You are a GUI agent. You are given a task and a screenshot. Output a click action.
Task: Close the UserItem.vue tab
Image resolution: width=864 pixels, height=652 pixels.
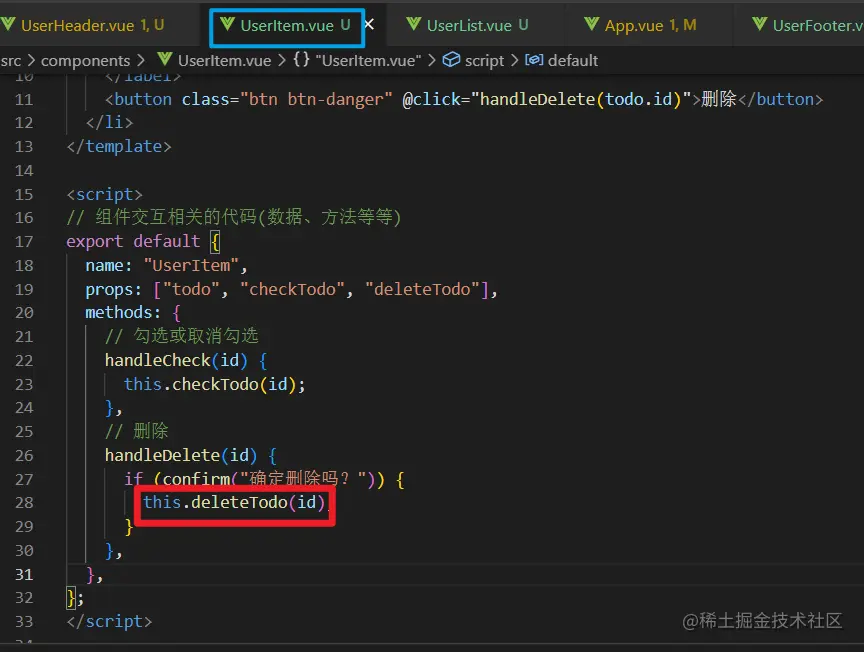pos(369,24)
